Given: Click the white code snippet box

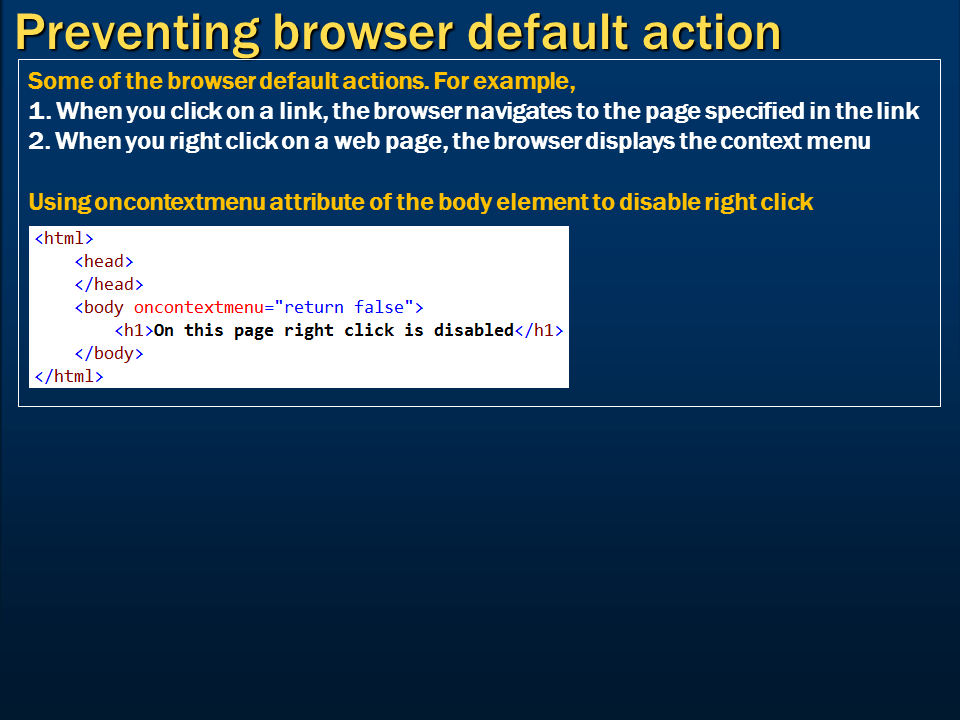Looking at the screenshot, I should coord(297,305).
